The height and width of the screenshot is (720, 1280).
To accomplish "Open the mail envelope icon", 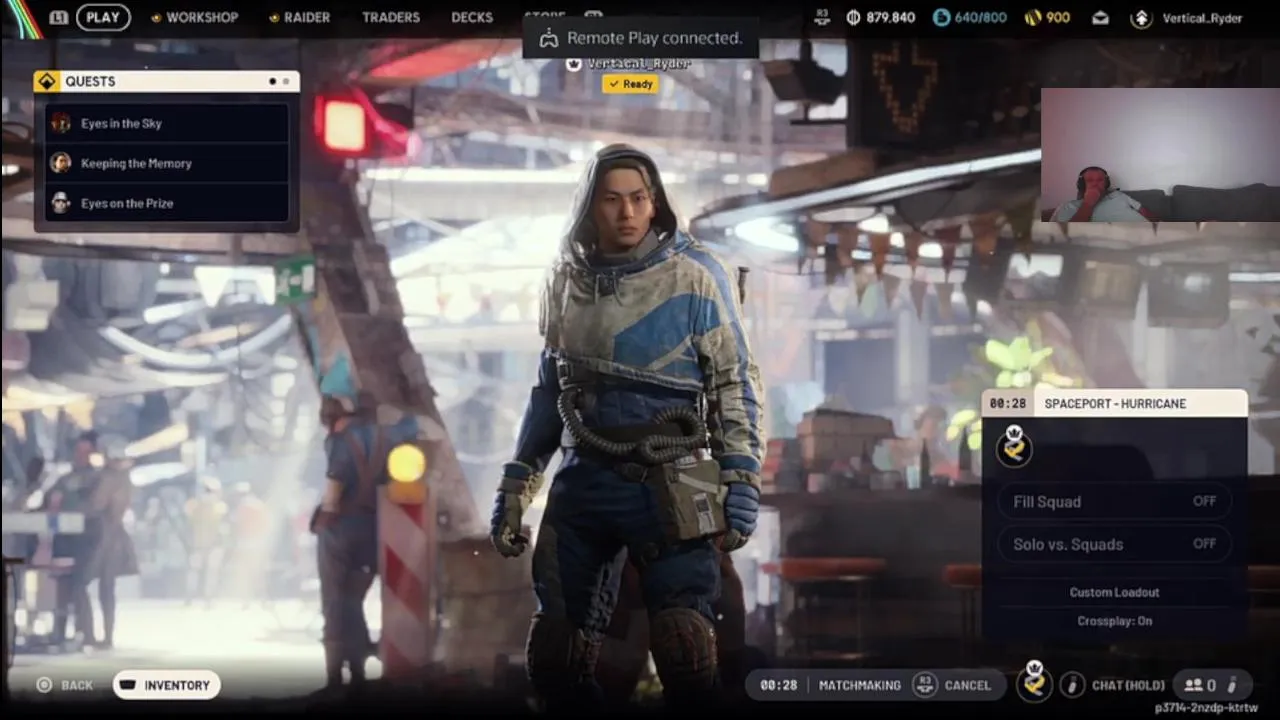I will [1100, 17].
